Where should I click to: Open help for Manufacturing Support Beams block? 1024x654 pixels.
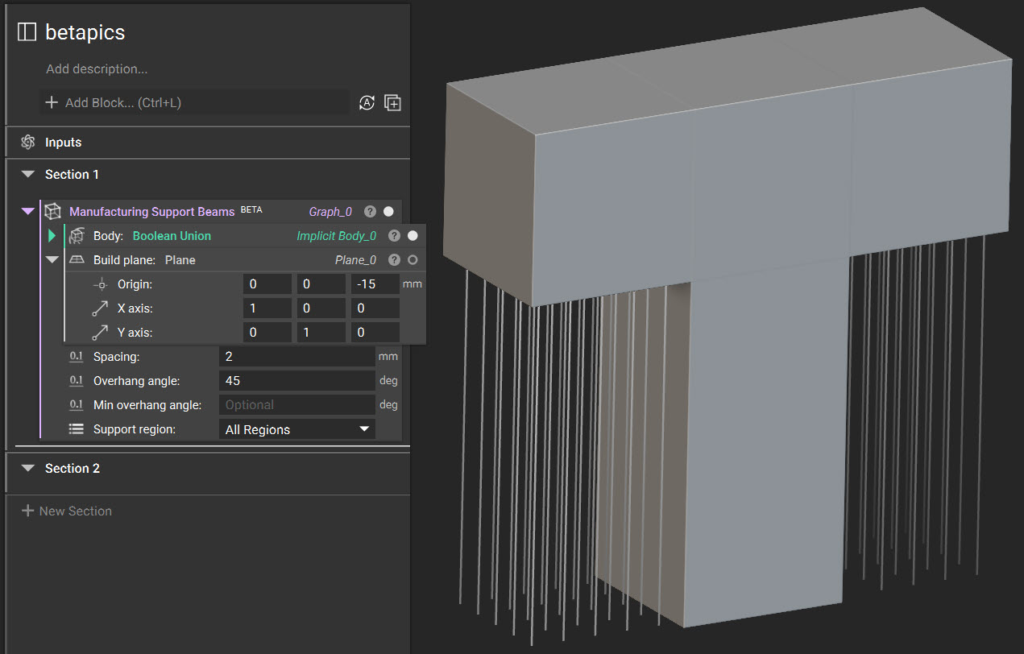(x=370, y=211)
